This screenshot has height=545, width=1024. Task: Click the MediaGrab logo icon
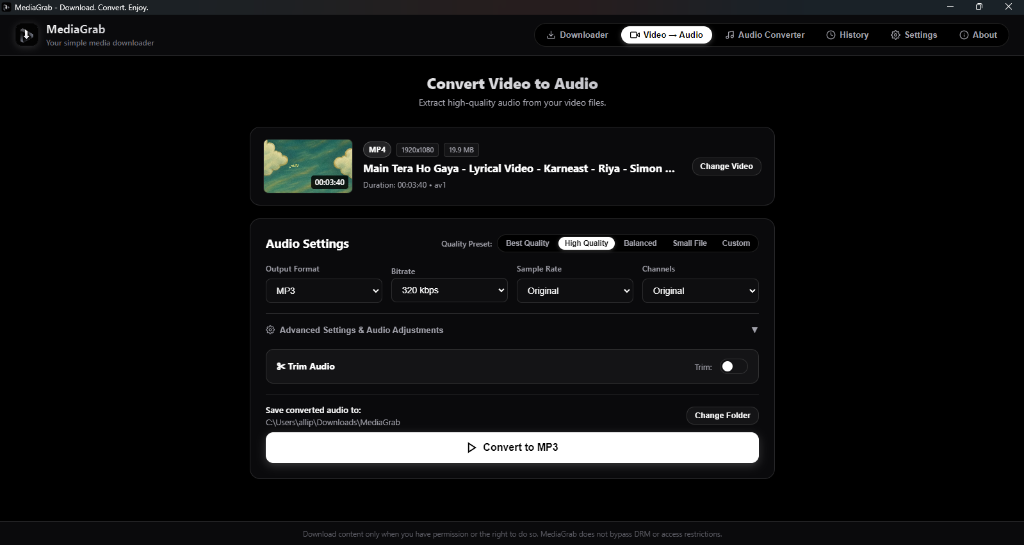pos(27,35)
